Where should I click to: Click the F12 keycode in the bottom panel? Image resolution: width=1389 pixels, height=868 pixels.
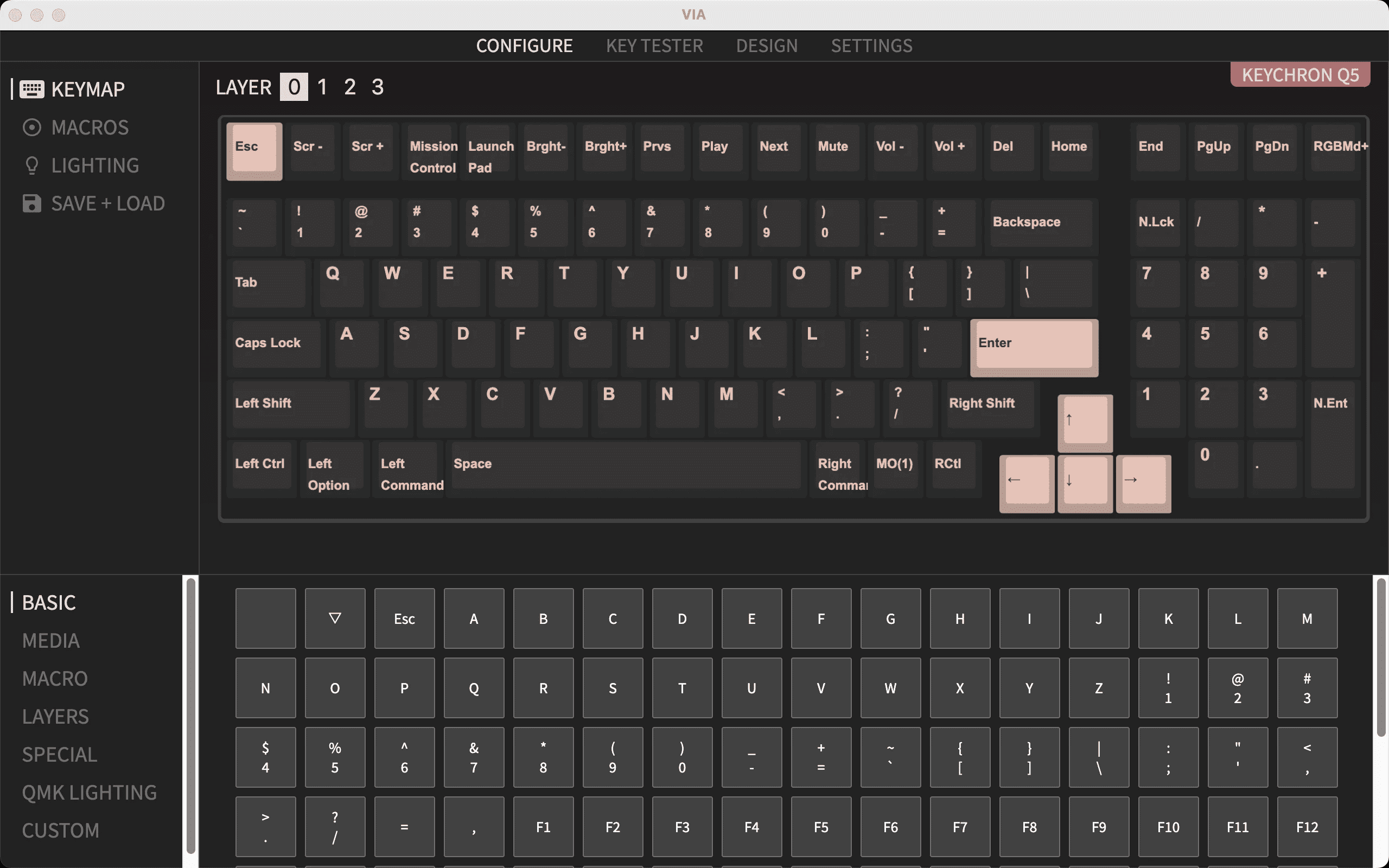pyautogui.click(x=1307, y=826)
